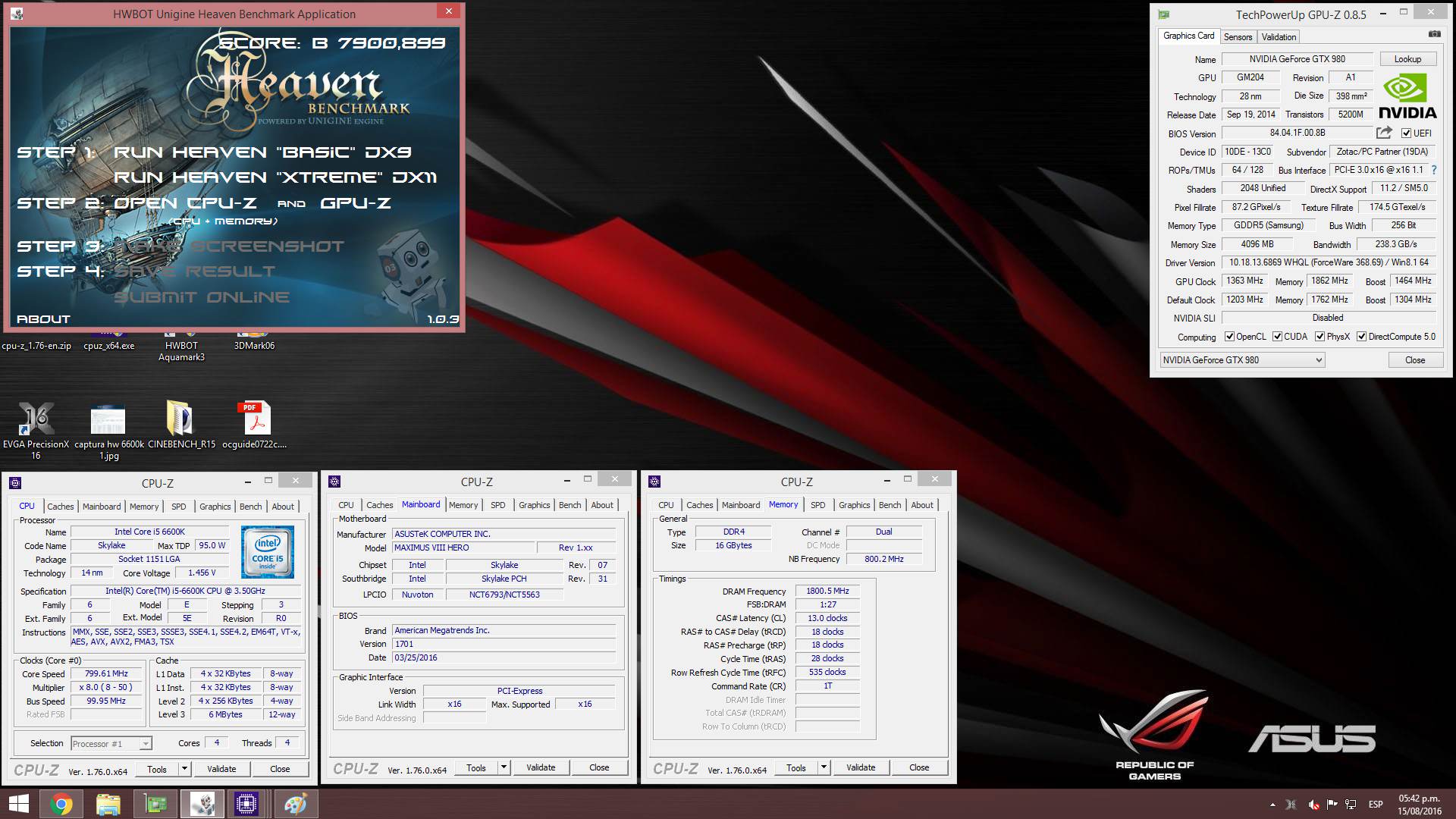The height and width of the screenshot is (819, 1456).
Task: Expand Tools dropdown arrow in CPU-Z Memory window
Action: [x=824, y=767]
